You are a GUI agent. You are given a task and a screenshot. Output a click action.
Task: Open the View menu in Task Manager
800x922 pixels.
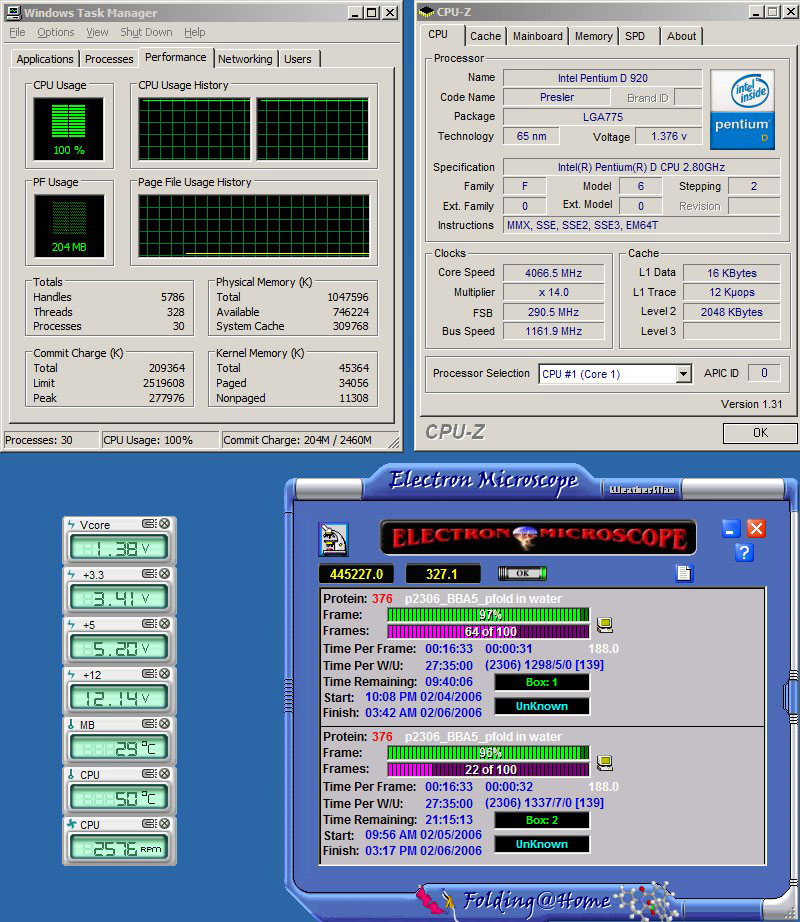[97, 32]
